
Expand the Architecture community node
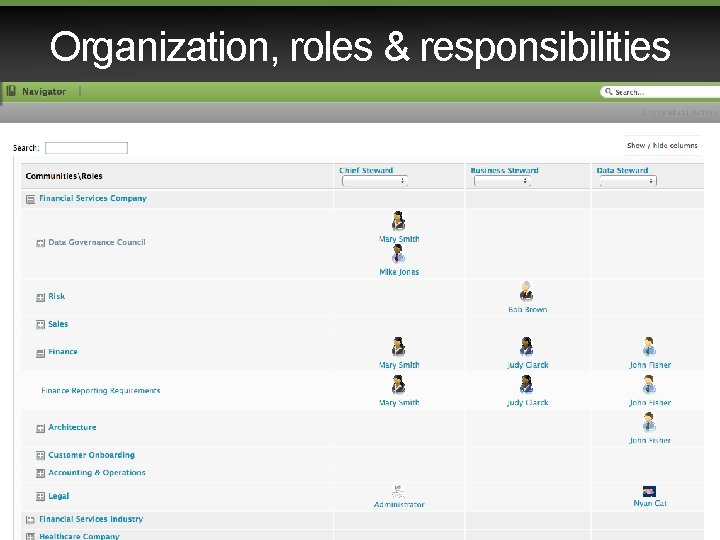pyautogui.click(x=40, y=428)
